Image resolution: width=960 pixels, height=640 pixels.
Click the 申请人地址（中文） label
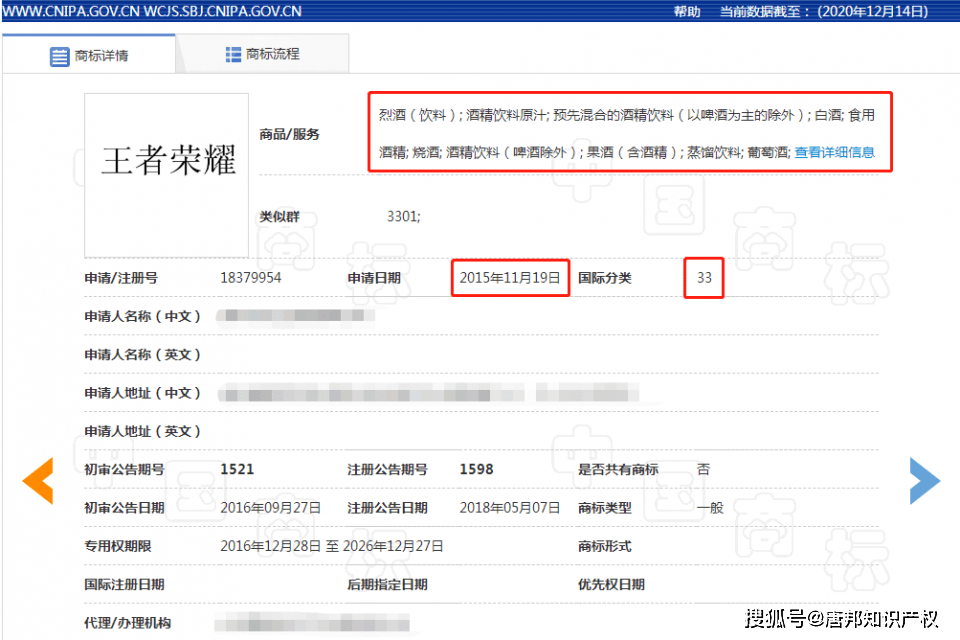tap(143, 393)
